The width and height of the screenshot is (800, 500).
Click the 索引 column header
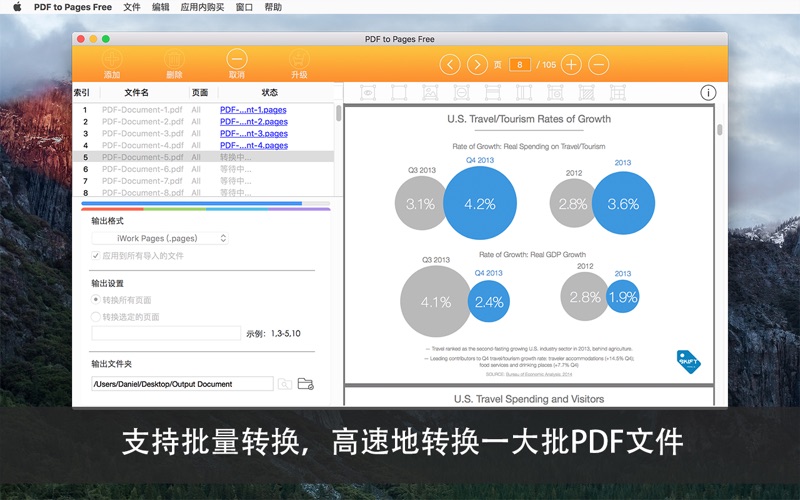[81, 92]
